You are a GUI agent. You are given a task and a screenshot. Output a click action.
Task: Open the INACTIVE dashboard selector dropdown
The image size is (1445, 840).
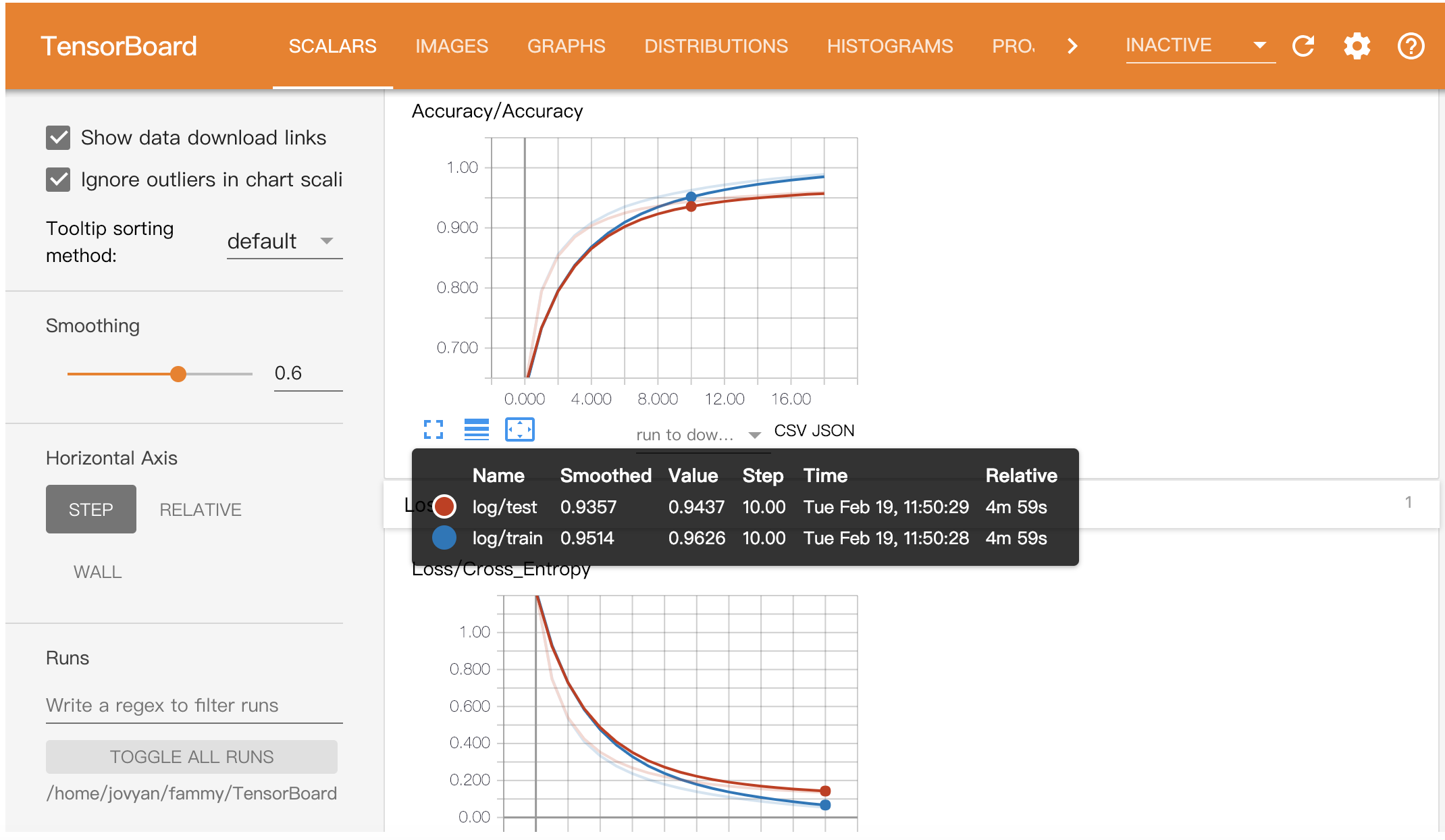[x=1200, y=45]
